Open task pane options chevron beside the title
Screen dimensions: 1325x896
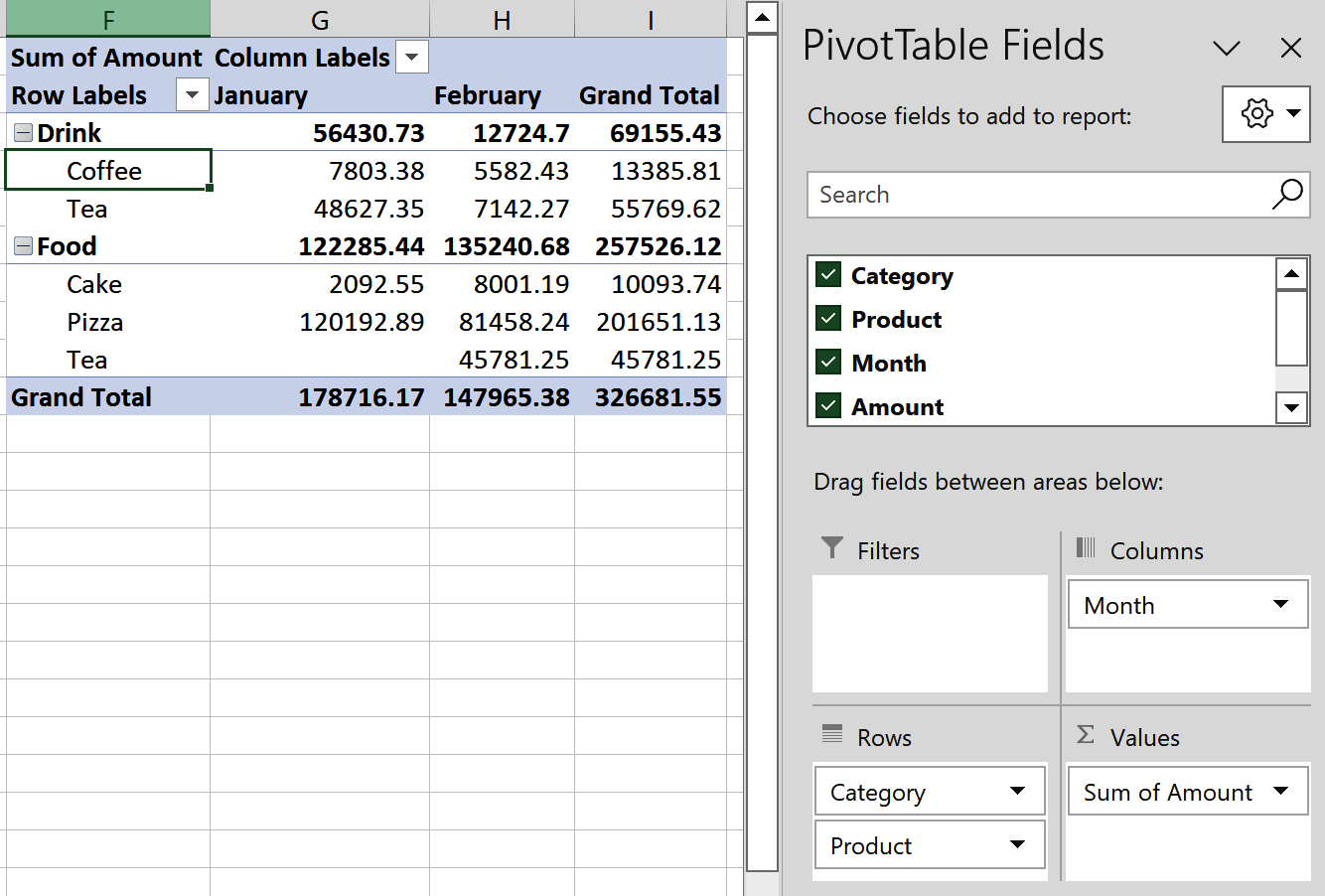pos(1227,48)
